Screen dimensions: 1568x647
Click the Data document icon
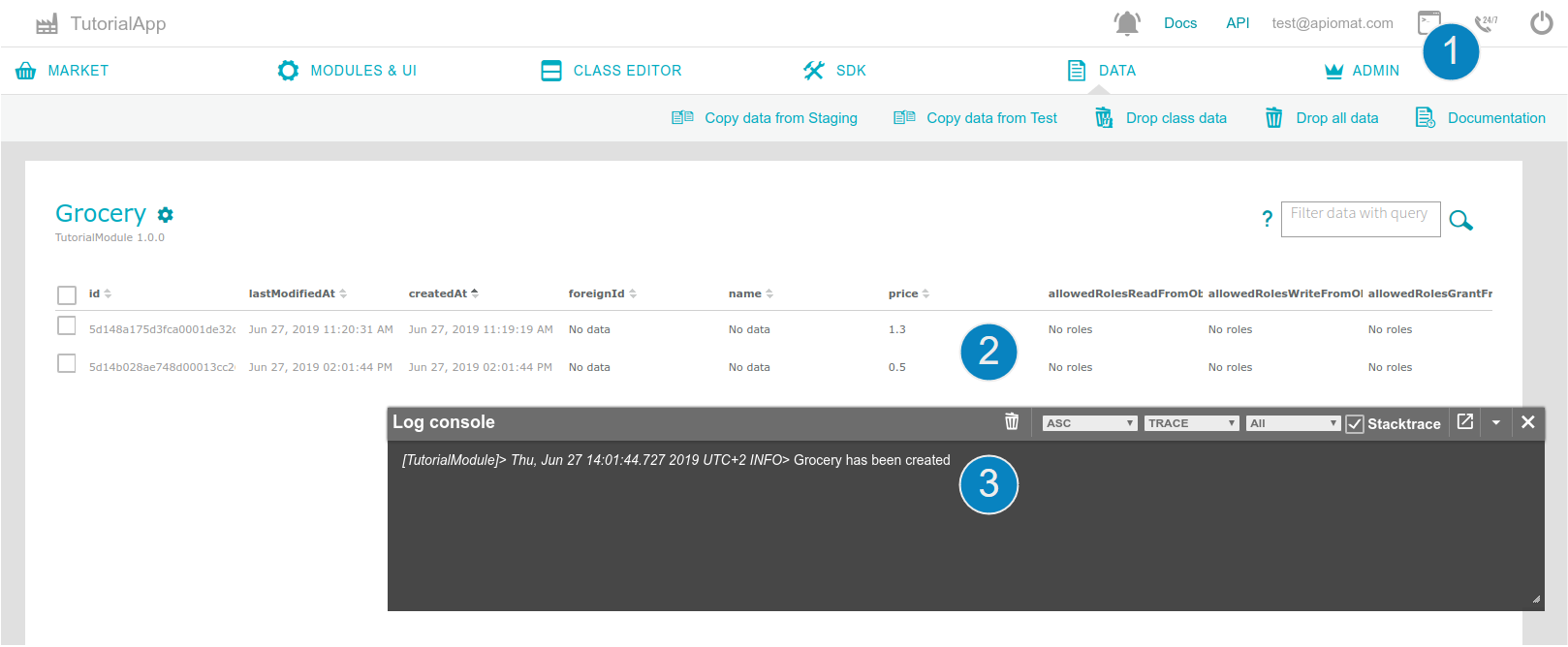click(x=1077, y=71)
